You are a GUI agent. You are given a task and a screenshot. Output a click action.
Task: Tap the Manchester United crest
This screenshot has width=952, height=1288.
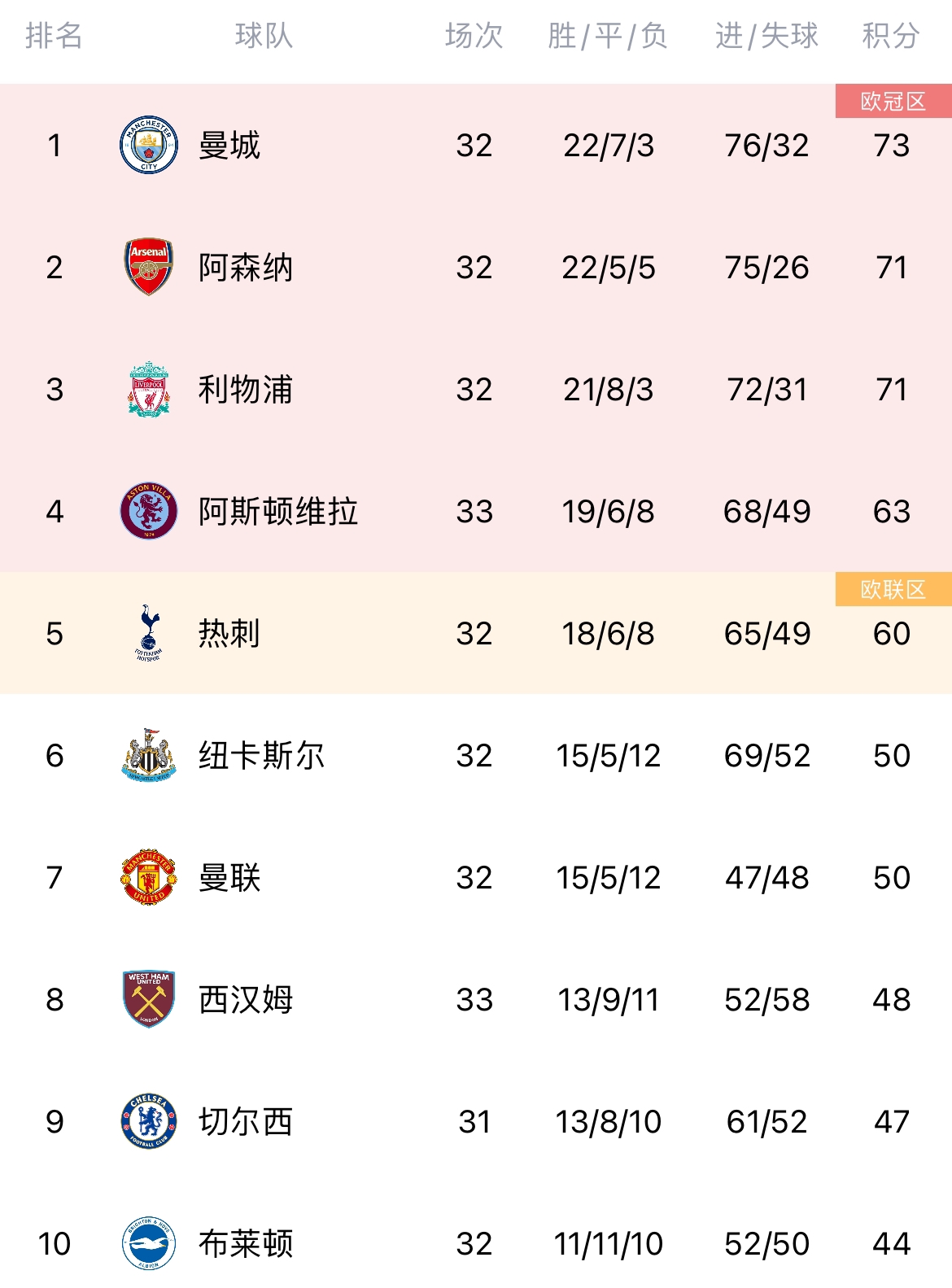click(149, 877)
